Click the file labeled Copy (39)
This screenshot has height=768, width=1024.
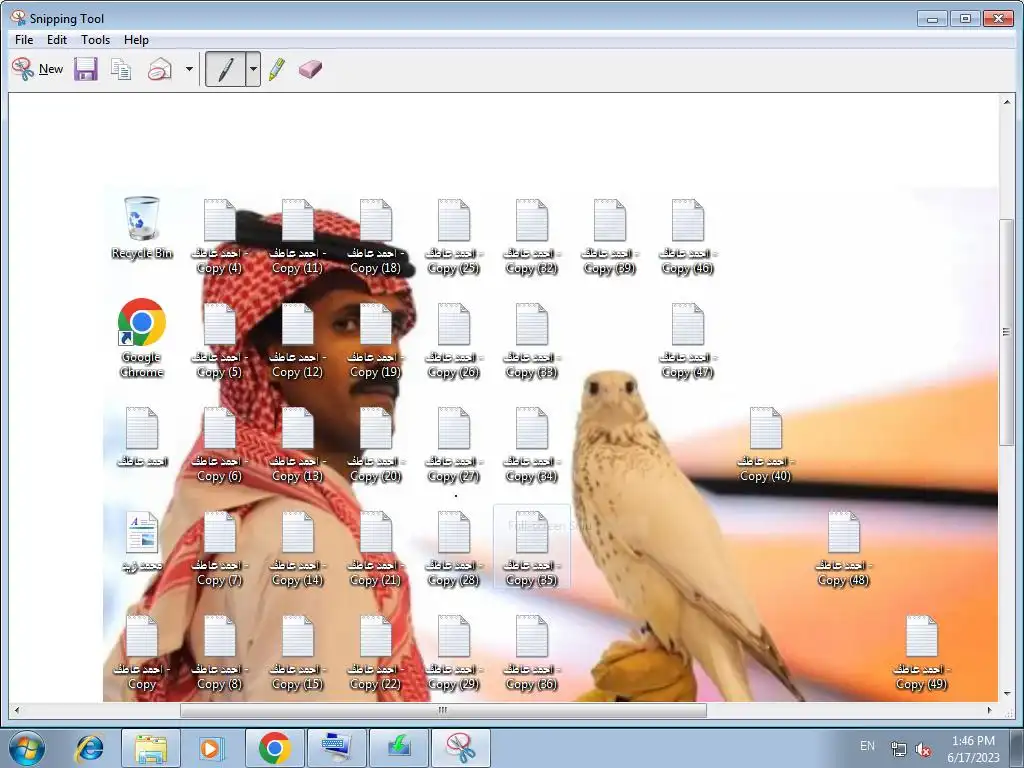click(x=609, y=236)
